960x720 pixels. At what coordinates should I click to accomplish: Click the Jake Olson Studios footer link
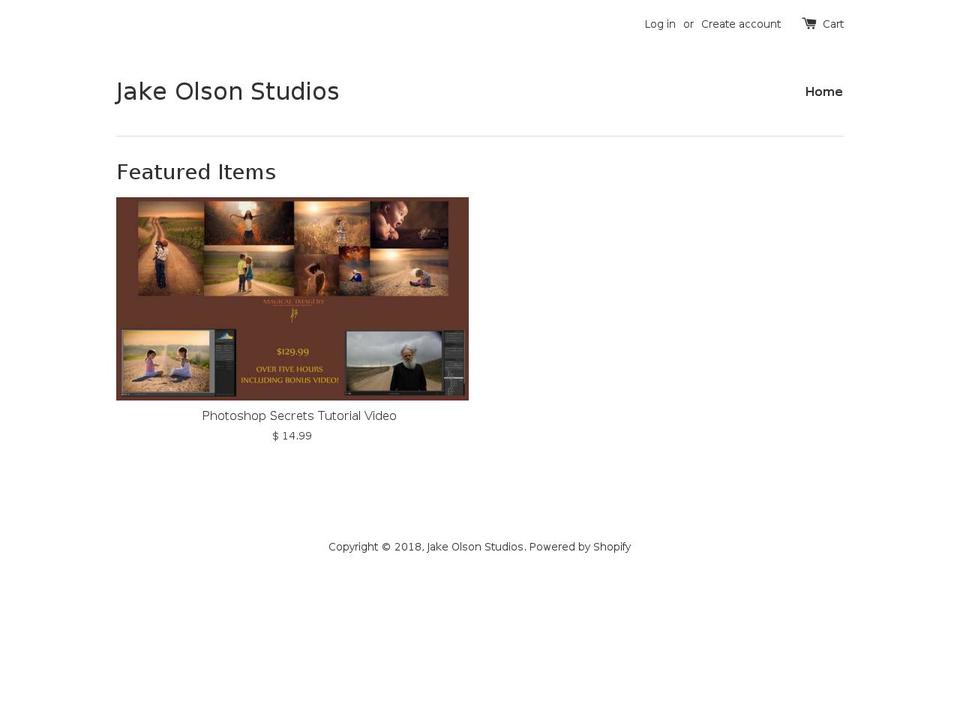pos(475,546)
